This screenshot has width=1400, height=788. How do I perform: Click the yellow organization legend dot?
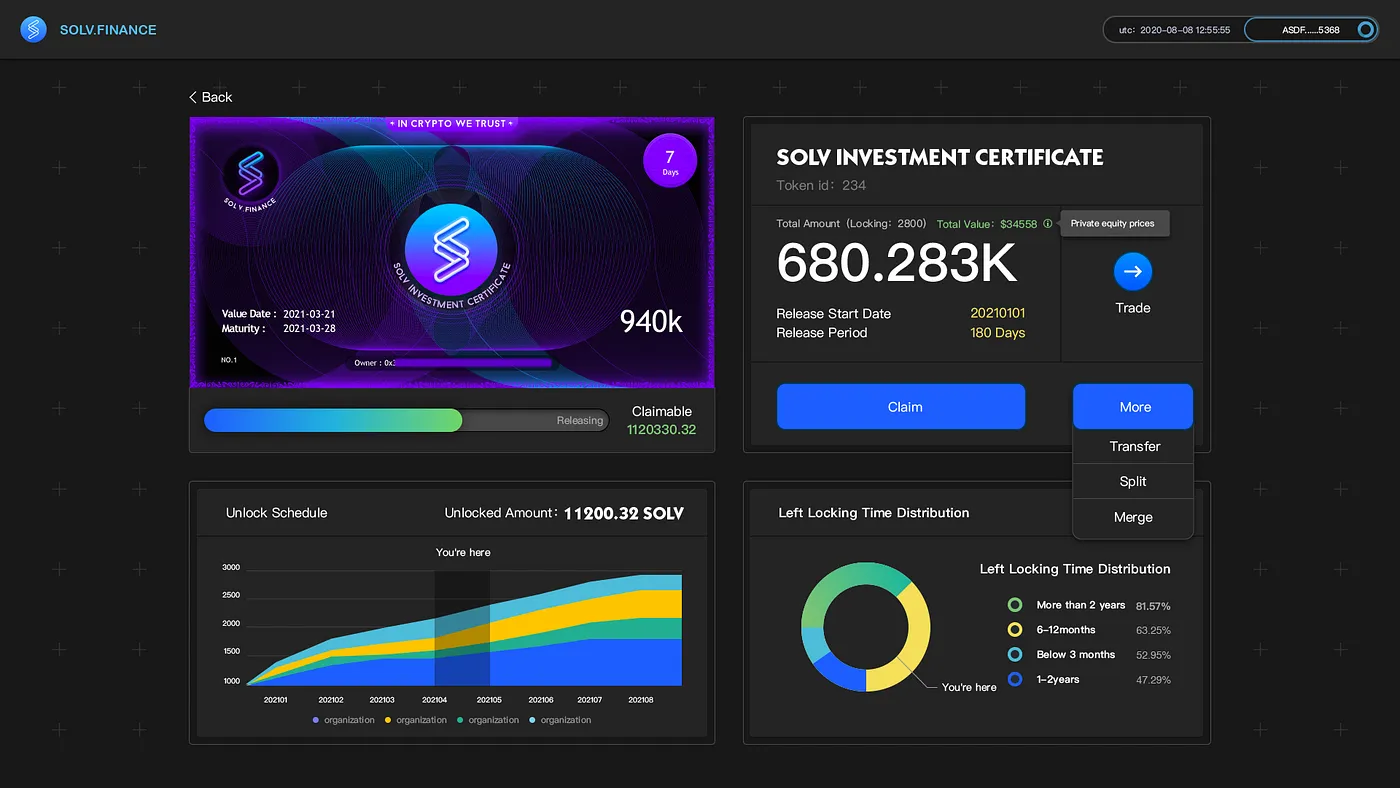[x=389, y=720]
